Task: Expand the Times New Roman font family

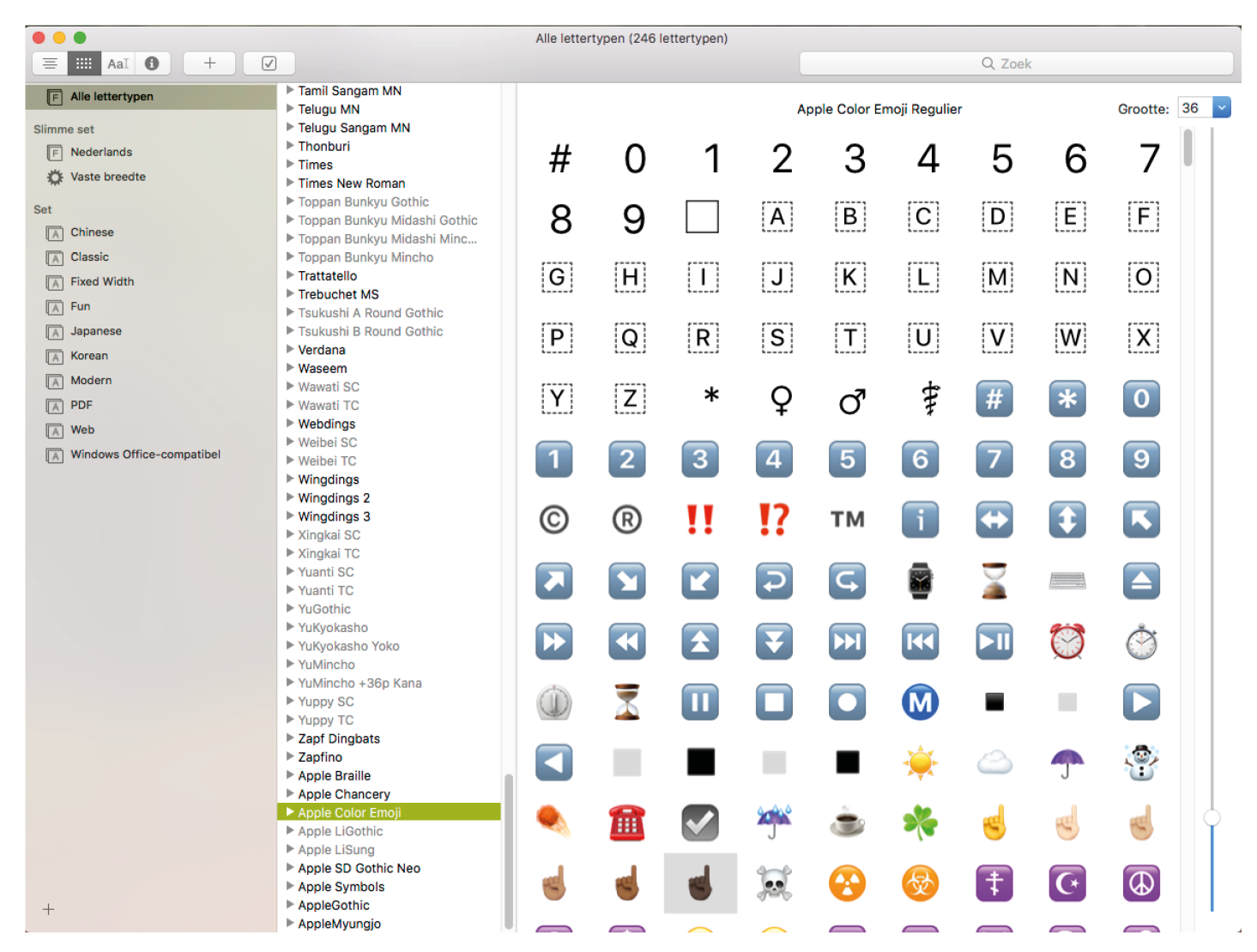Action: pyautogui.click(x=291, y=183)
